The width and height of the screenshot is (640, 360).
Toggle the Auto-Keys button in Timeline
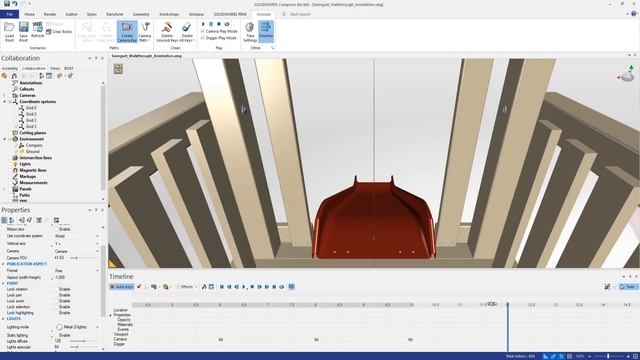coord(122,287)
